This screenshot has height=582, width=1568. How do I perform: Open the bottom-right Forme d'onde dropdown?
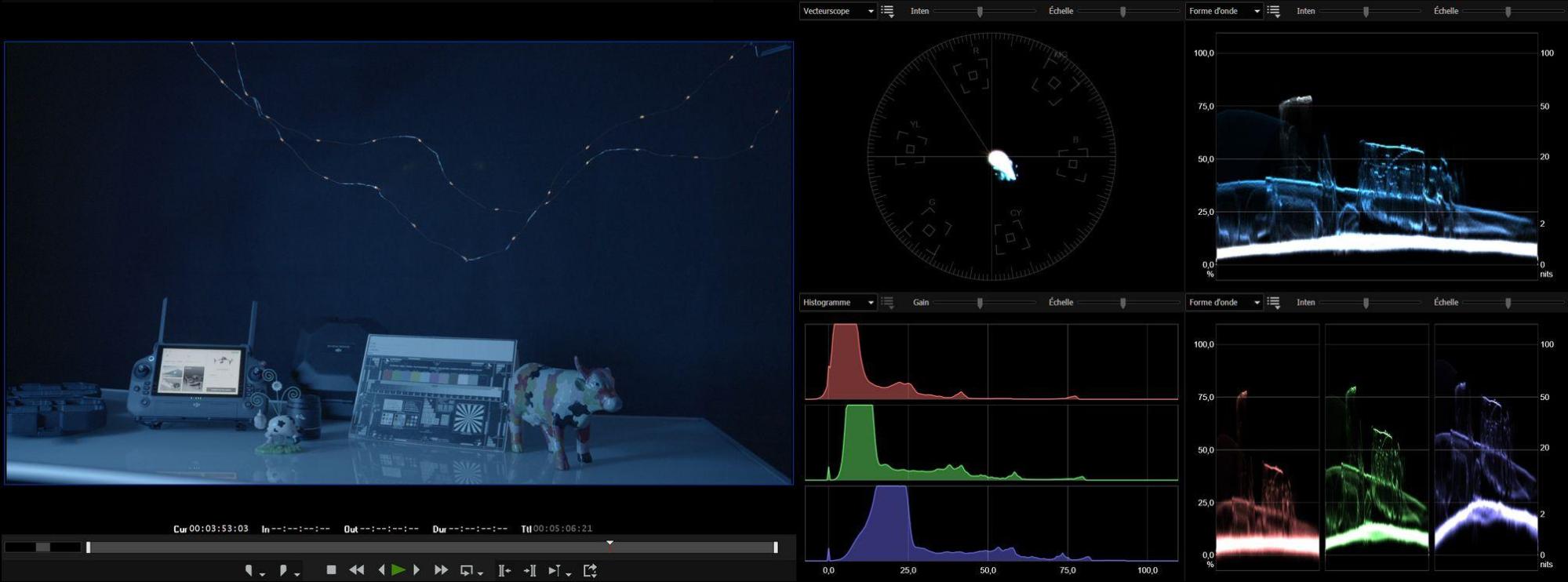point(1224,302)
